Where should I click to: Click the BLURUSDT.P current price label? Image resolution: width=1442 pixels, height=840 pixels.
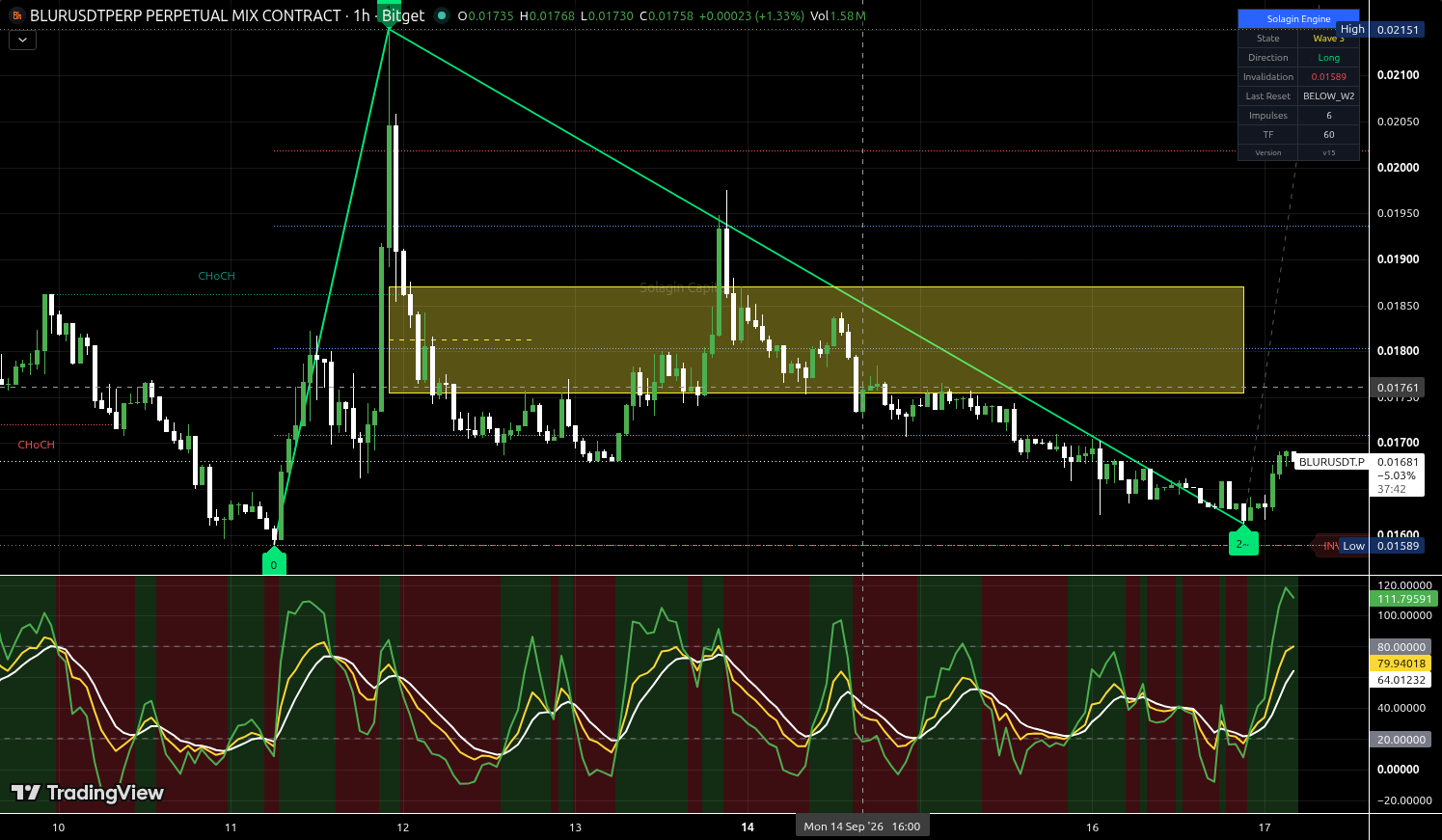pos(1332,462)
